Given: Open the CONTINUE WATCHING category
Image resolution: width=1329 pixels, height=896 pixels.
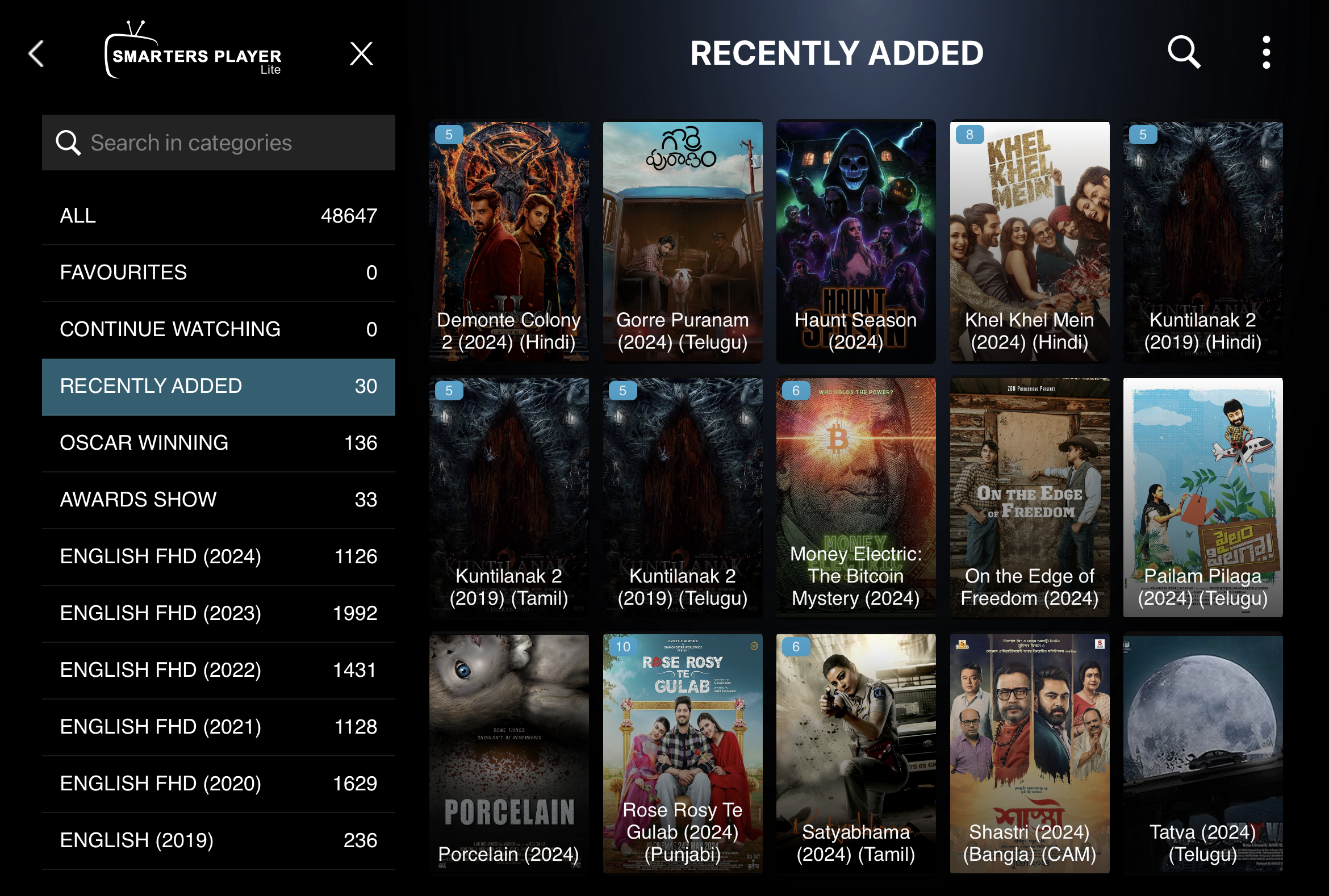Looking at the screenshot, I should [x=218, y=329].
